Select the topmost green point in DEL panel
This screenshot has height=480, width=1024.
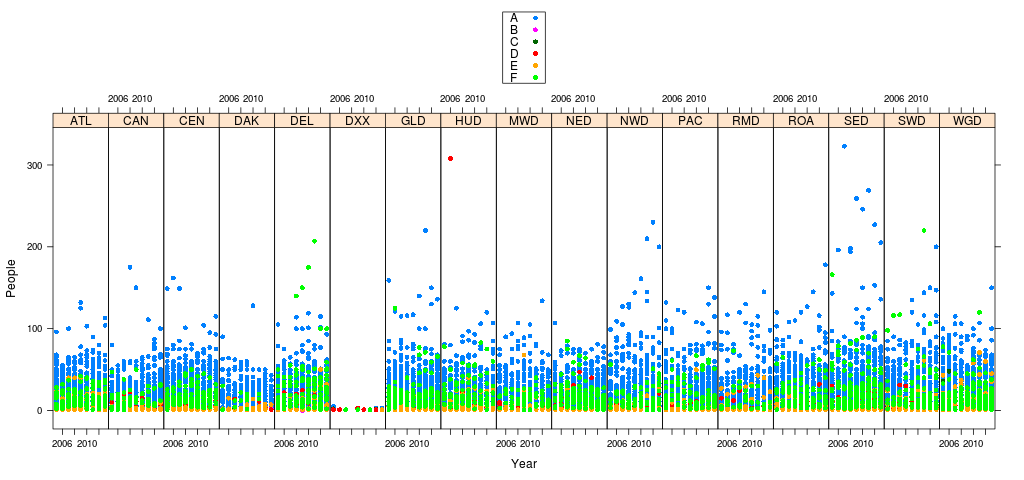pyautogui.click(x=314, y=241)
